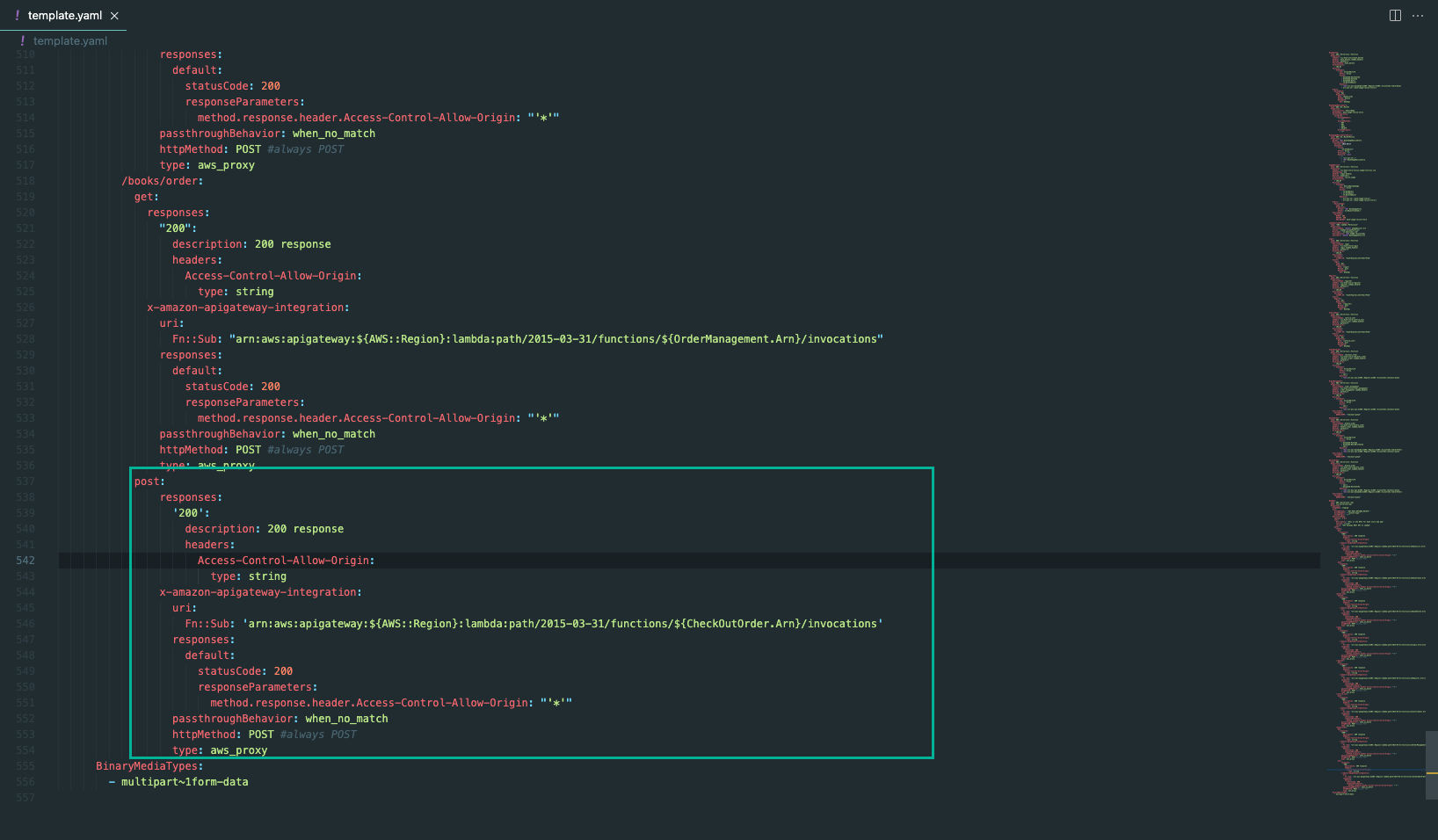Click the template.yaml breadcrumb item
Screen dimensions: 1438x840
(70, 41)
